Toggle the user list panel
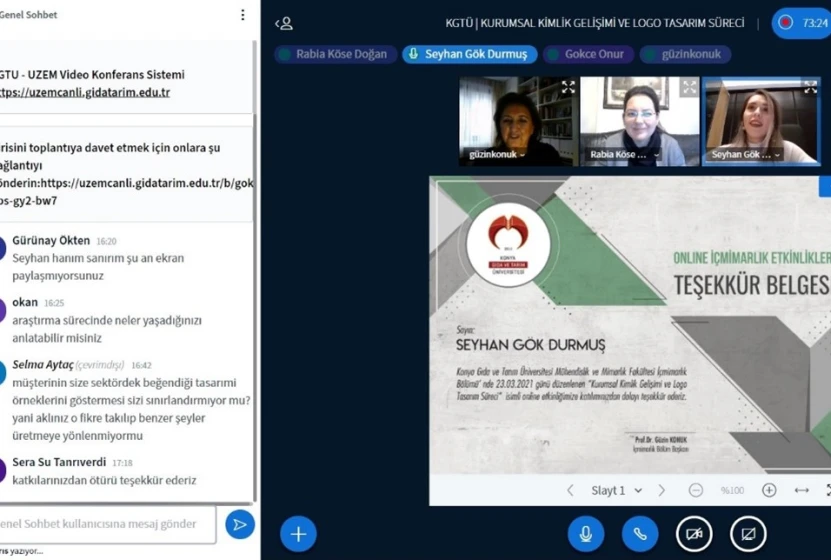Screen dimensions: 831x560 284,23
